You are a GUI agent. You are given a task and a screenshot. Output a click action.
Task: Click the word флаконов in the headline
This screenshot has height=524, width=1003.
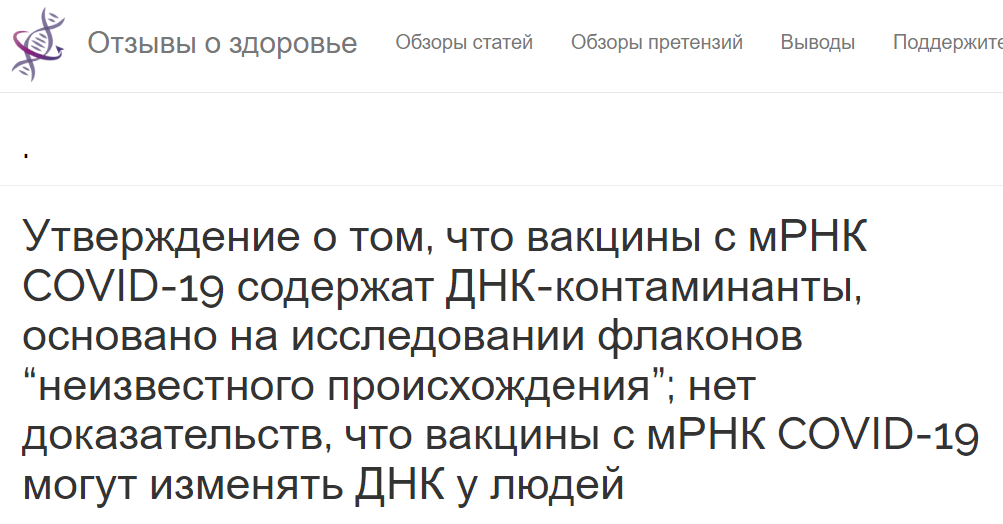[x=700, y=337]
